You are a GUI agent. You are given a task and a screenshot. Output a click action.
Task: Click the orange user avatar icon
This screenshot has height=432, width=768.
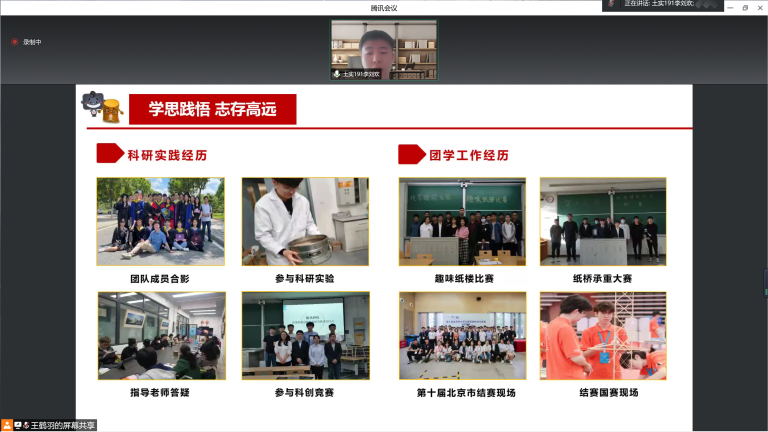[8, 425]
